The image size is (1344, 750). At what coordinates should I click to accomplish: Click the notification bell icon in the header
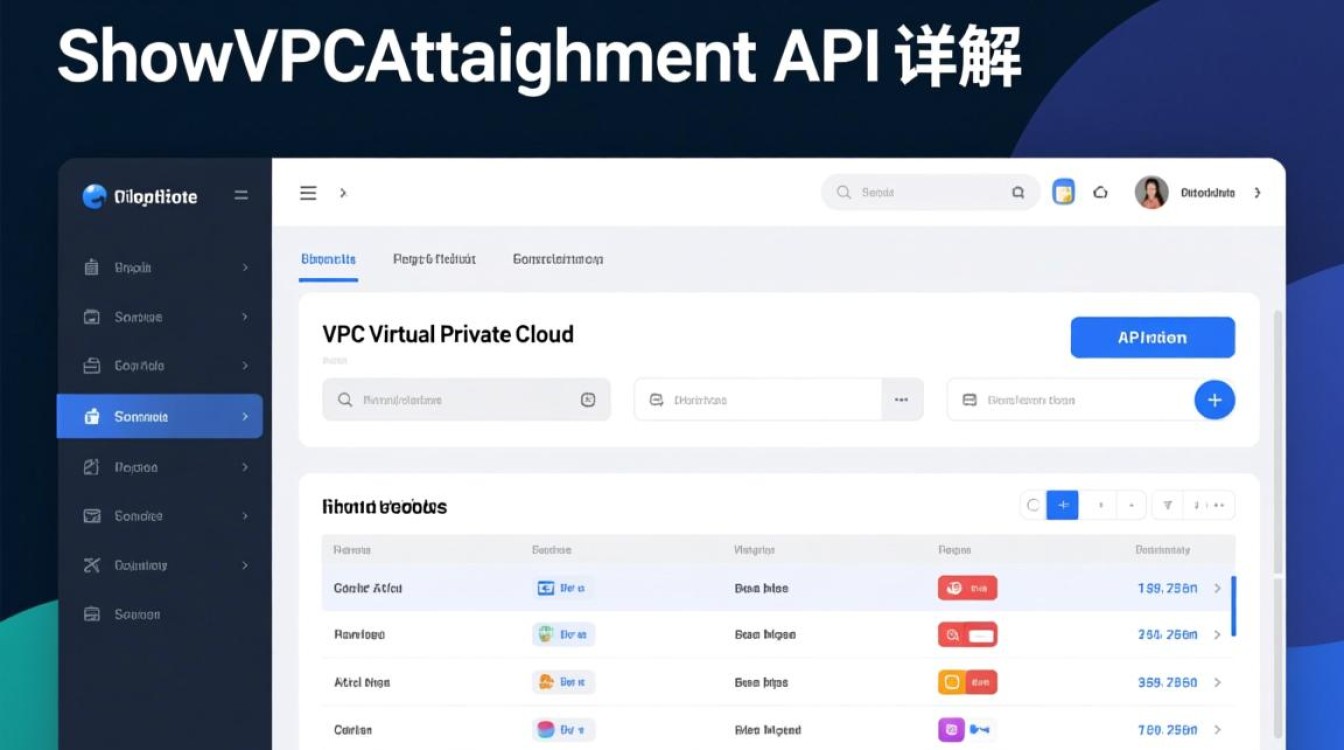(1101, 191)
